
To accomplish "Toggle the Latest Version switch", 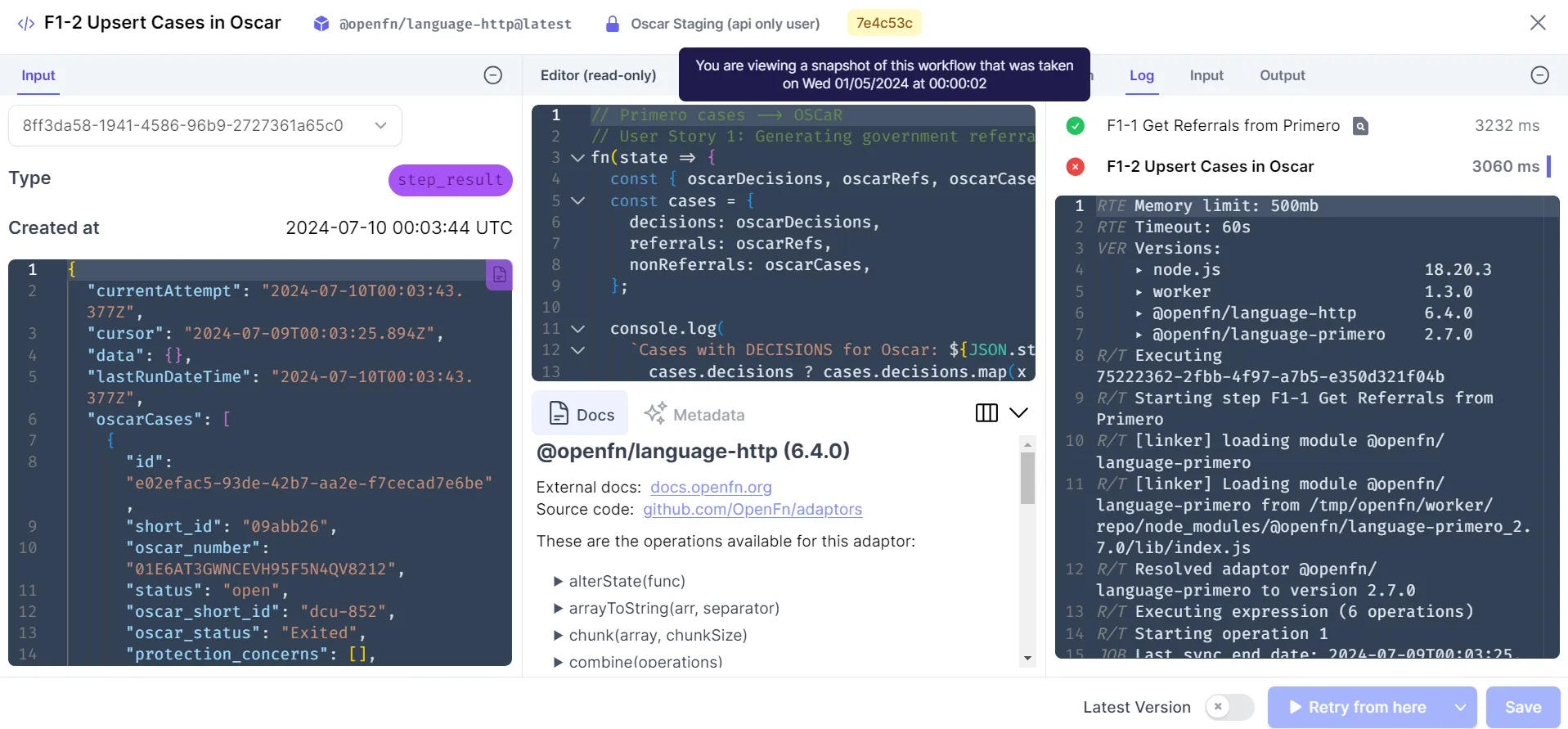I will (1229, 707).
